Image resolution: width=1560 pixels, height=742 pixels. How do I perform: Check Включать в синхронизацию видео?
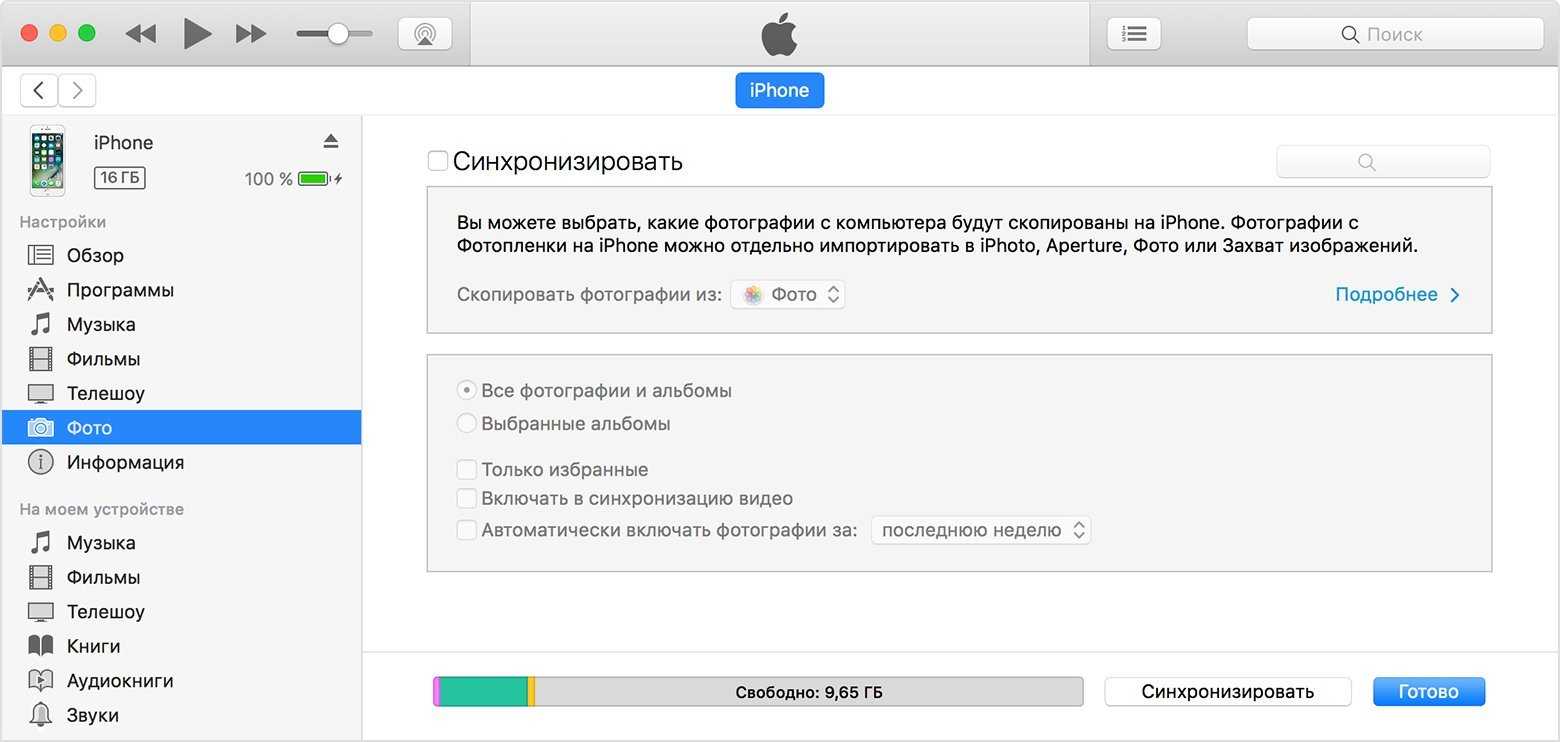coord(466,499)
